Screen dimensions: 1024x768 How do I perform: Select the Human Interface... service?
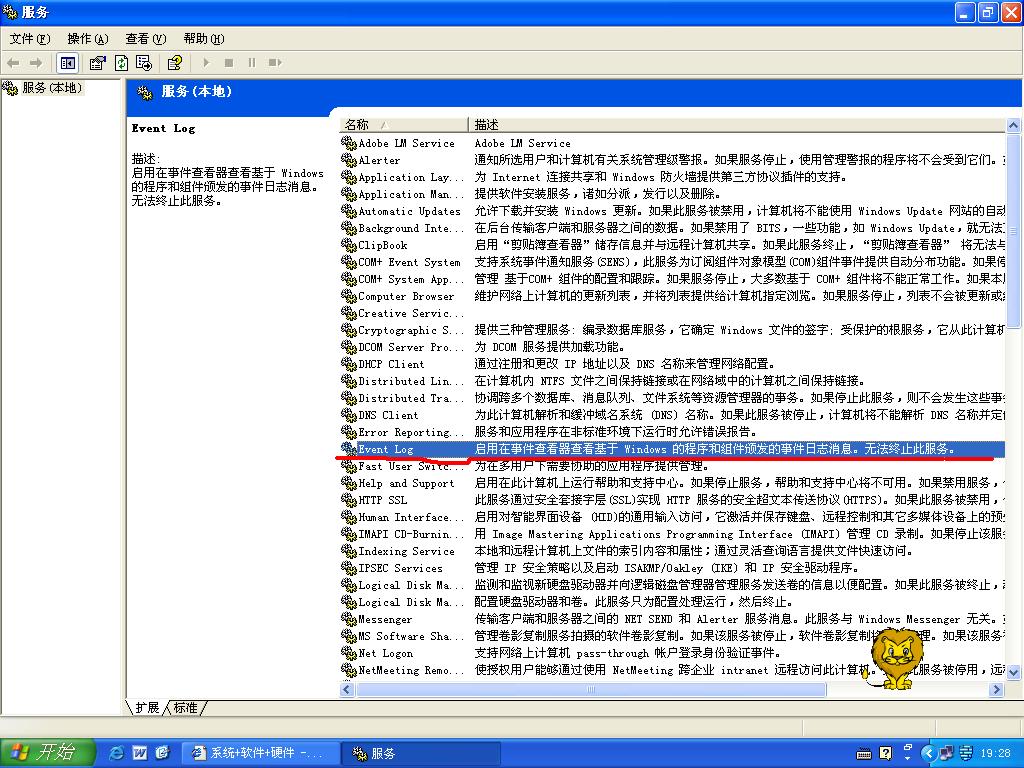point(672,517)
